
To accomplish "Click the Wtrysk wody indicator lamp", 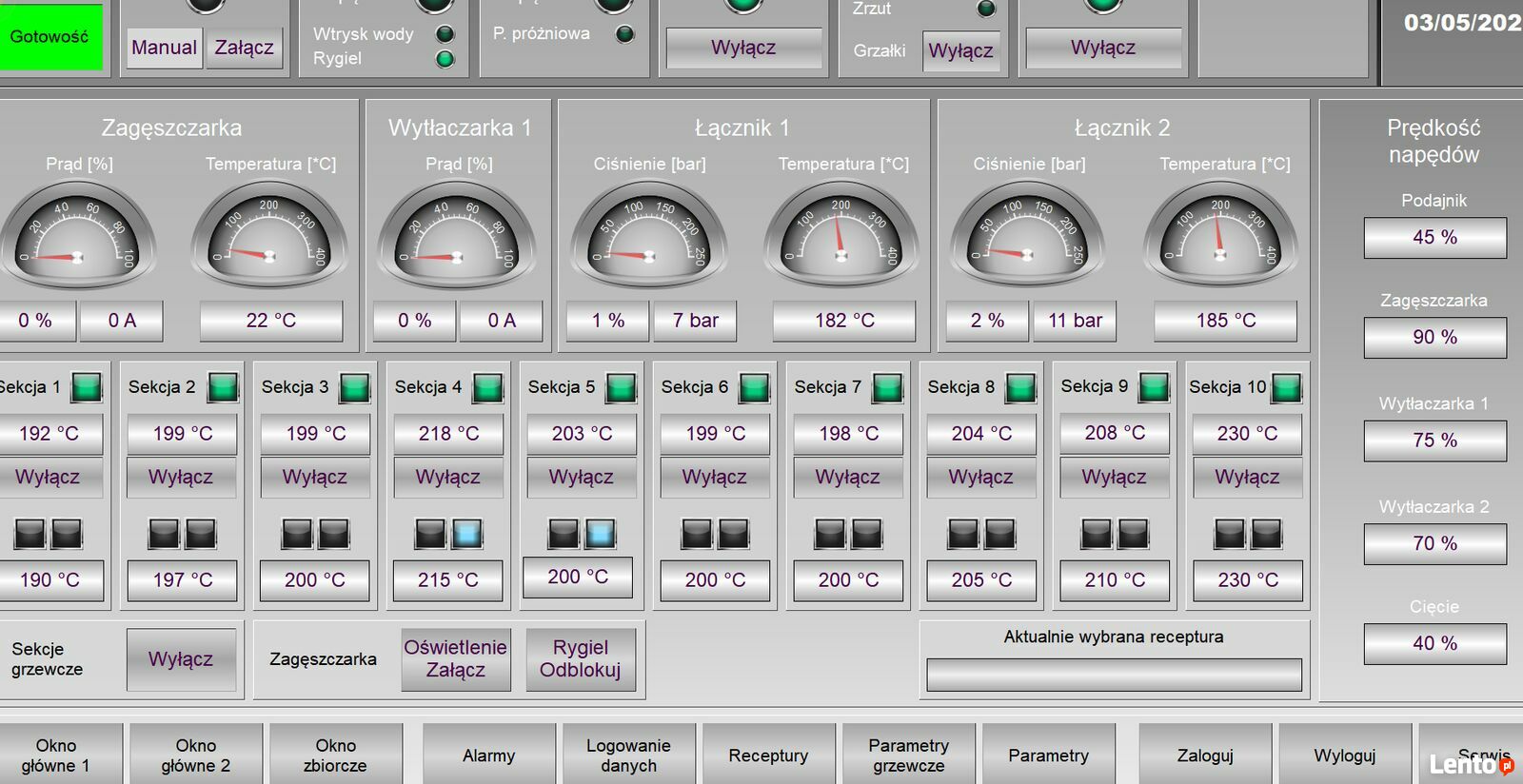I will [445, 34].
